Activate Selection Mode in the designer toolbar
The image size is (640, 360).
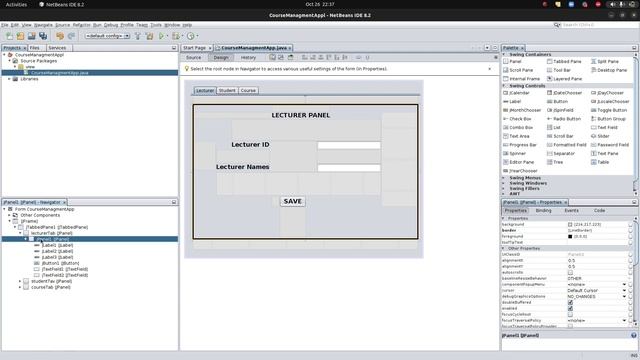[272, 58]
